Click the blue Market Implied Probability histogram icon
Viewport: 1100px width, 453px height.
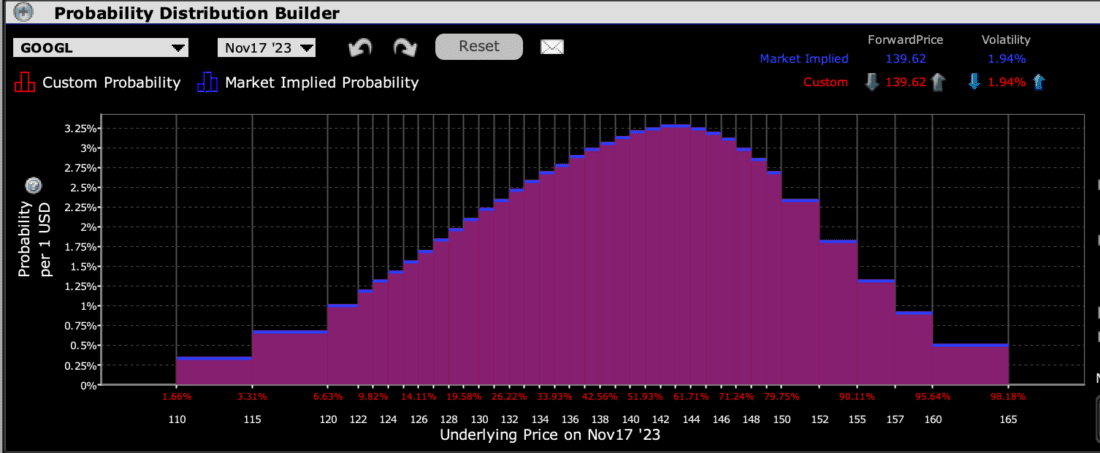(x=208, y=82)
